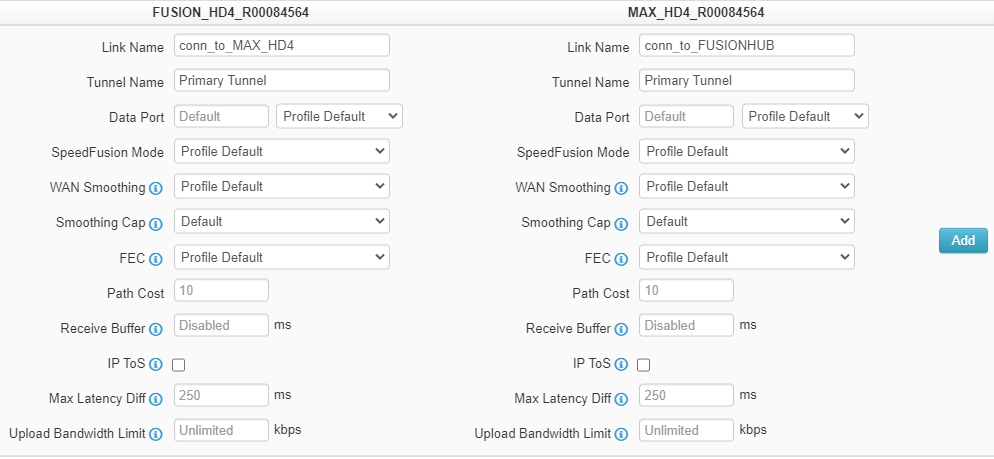This screenshot has width=994, height=459.
Task: Click Data Port Default field for MAX_HD4
Action: pyautogui.click(x=686, y=117)
